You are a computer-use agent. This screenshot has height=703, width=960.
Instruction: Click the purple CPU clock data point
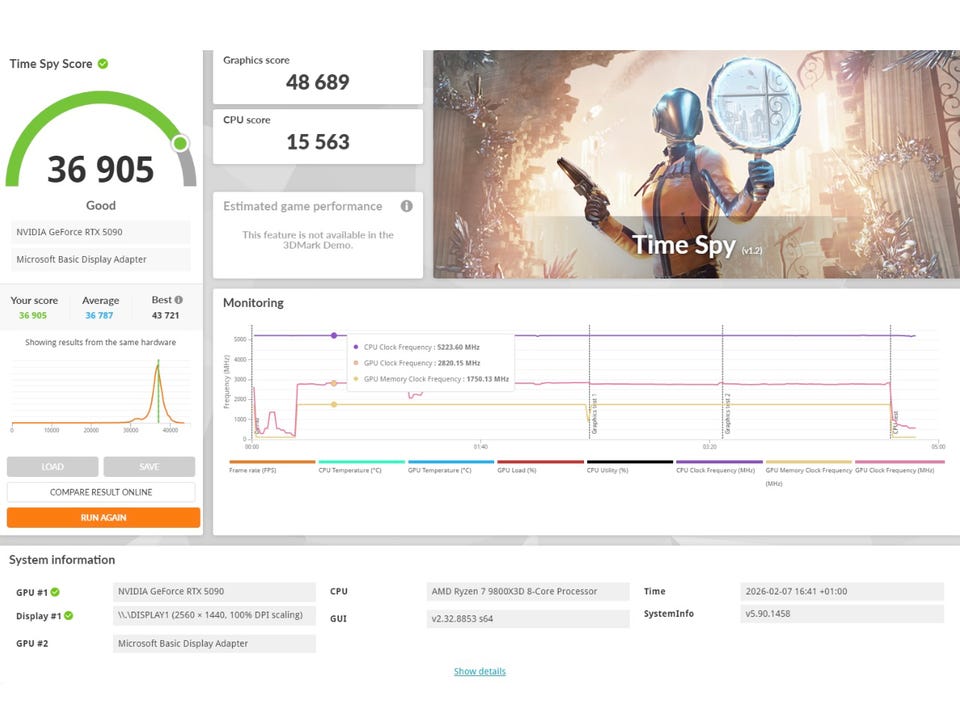(x=334, y=336)
